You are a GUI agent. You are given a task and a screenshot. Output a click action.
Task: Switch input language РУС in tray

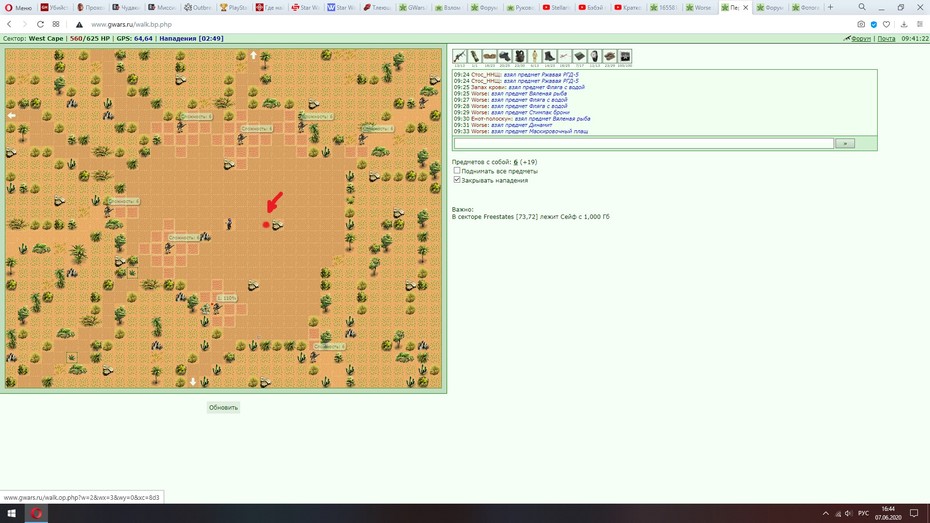tap(864, 514)
